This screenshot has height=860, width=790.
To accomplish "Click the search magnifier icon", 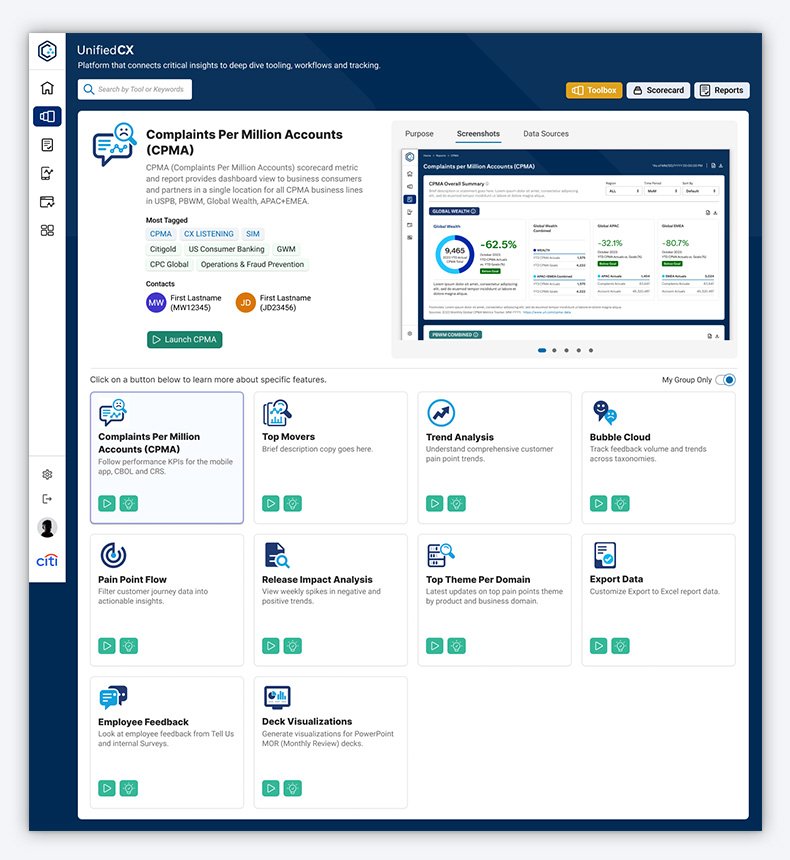I will pos(88,89).
